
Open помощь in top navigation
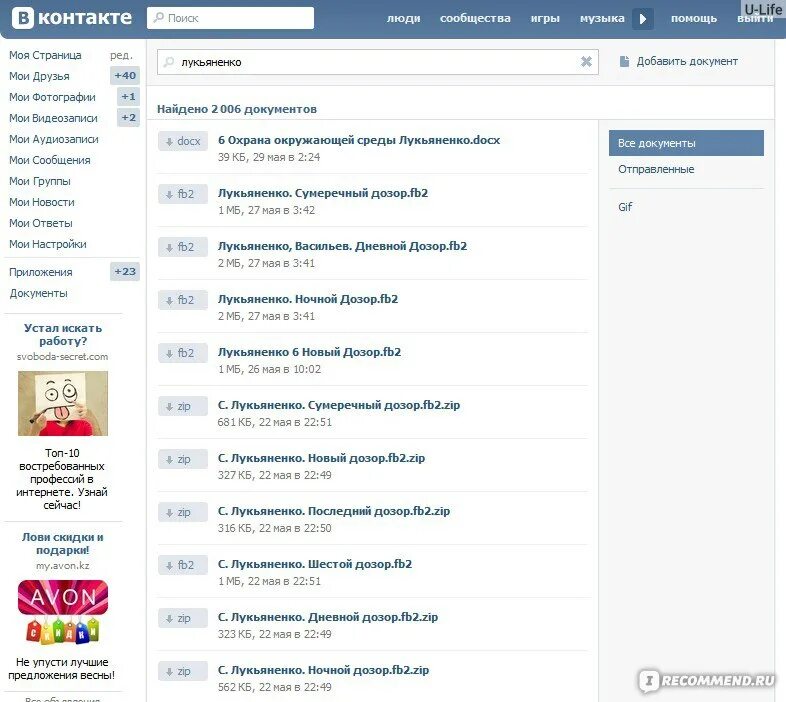coord(694,19)
